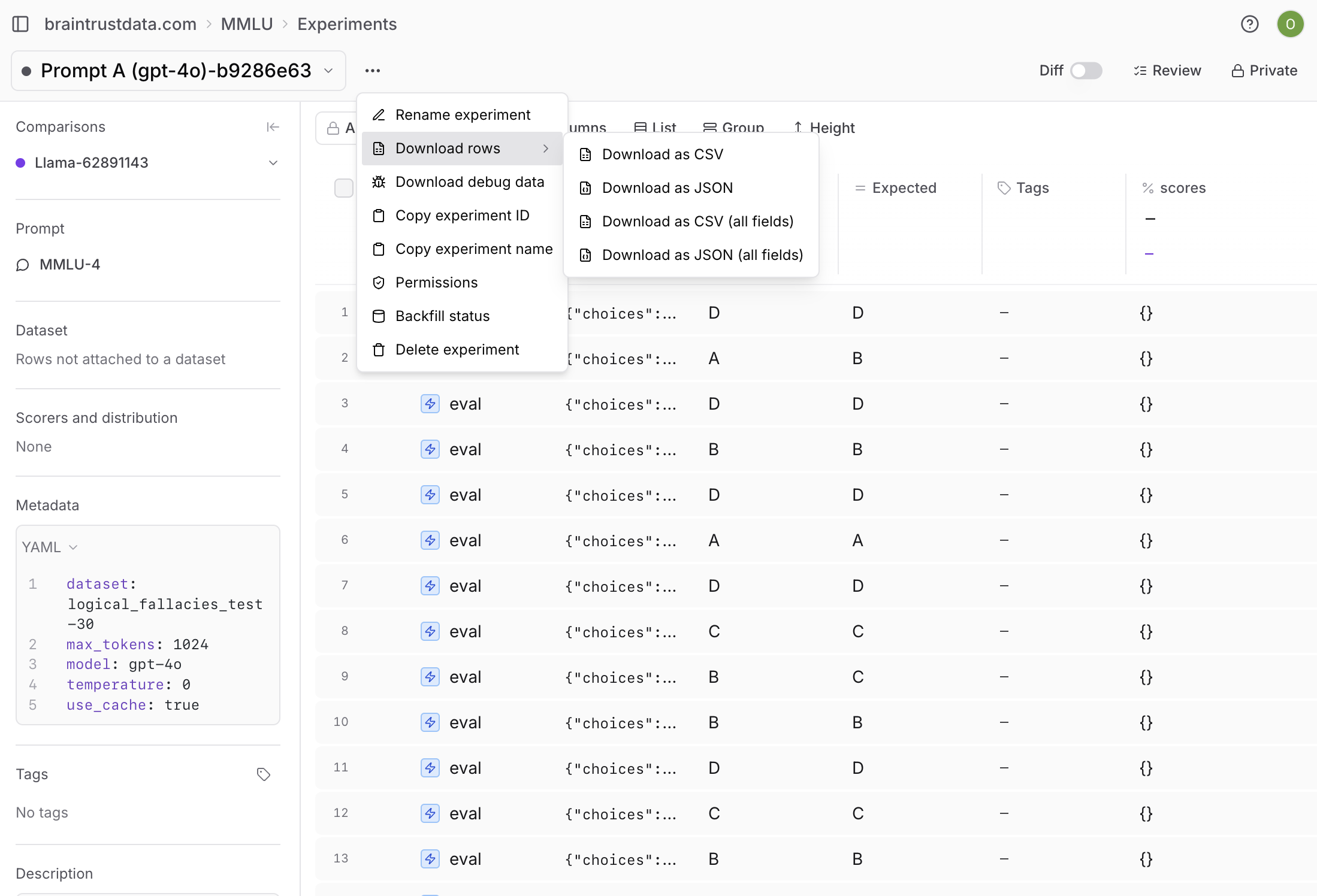Open the Review button
1317x896 pixels.
[1167, 71]
